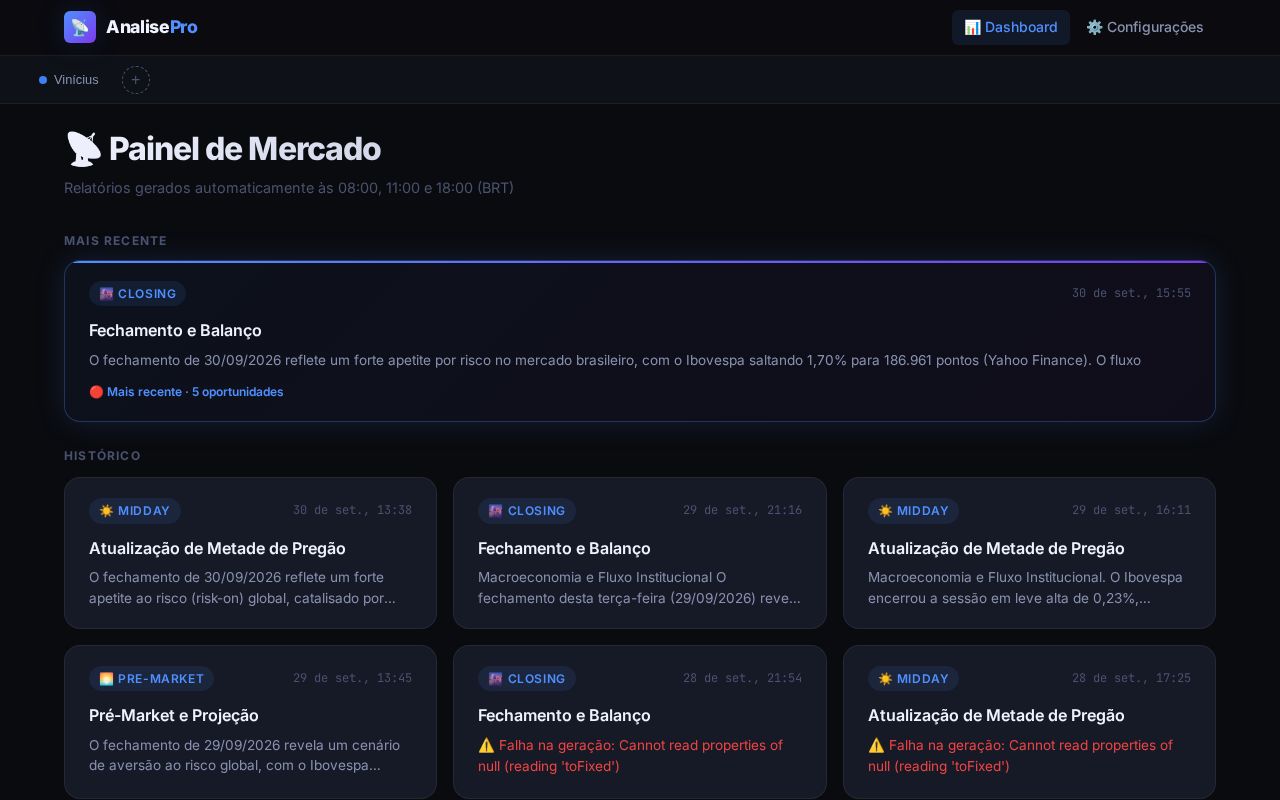Click the MIDDAY badge dated 28 de set., 17:25

pyautogui.click(x=913, y=679)
